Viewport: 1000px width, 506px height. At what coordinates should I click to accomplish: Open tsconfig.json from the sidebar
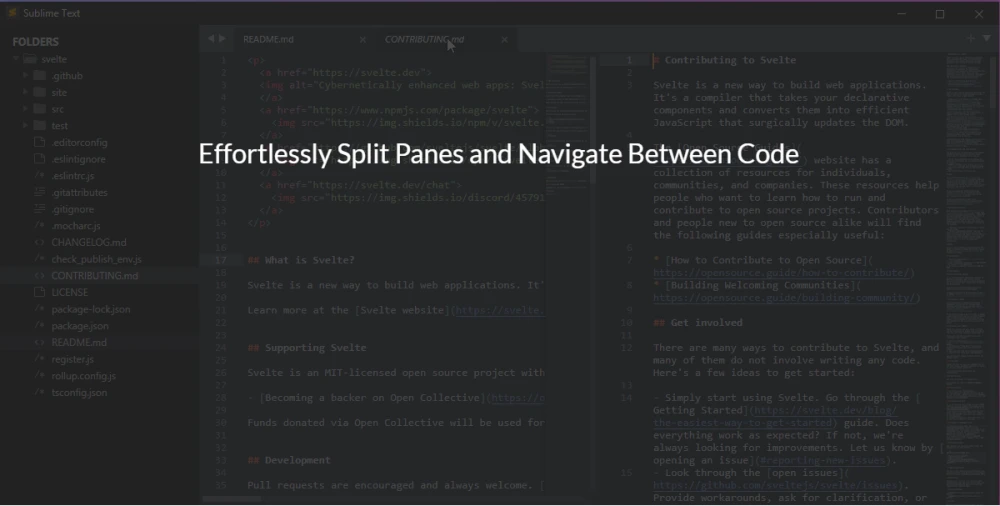point(79,392)
